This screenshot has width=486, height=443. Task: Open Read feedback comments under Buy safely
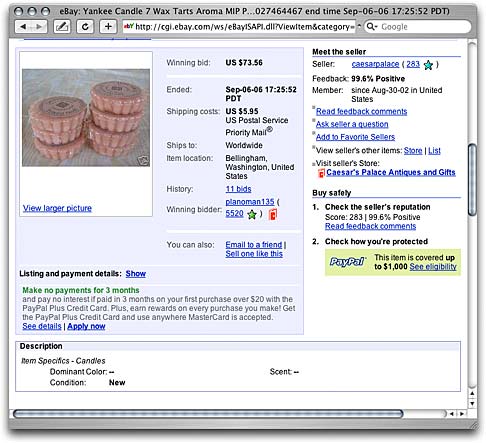coord(371,226)
